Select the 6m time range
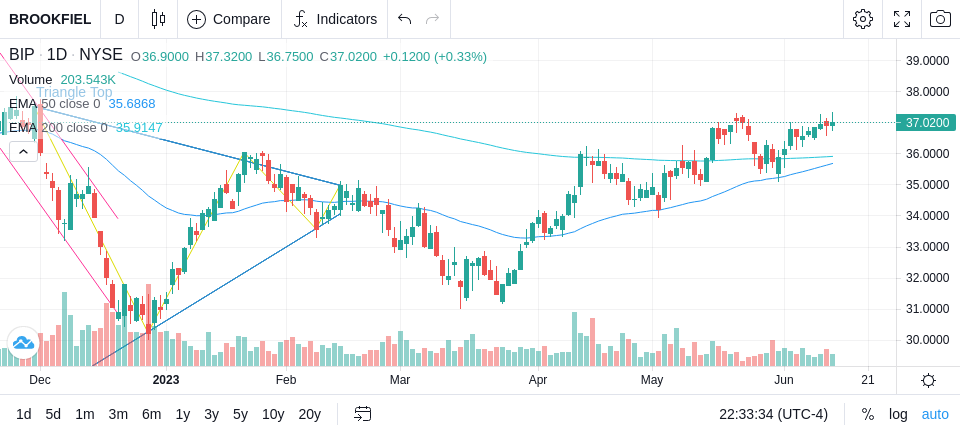Image resolution: width=960 pixels, height=433 pixels. pyautogui.click(x=151, y=415)
